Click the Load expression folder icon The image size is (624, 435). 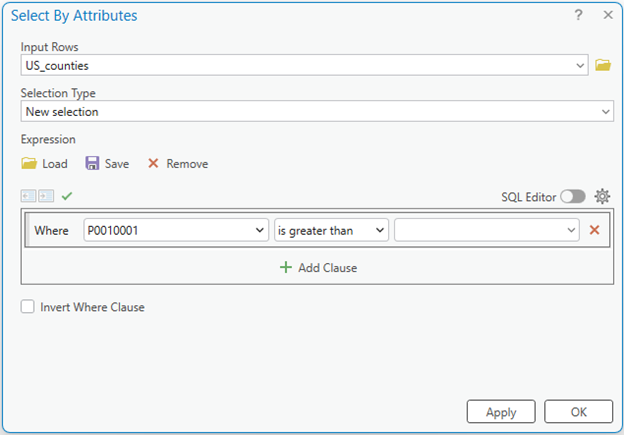click(x=29, y=163)
